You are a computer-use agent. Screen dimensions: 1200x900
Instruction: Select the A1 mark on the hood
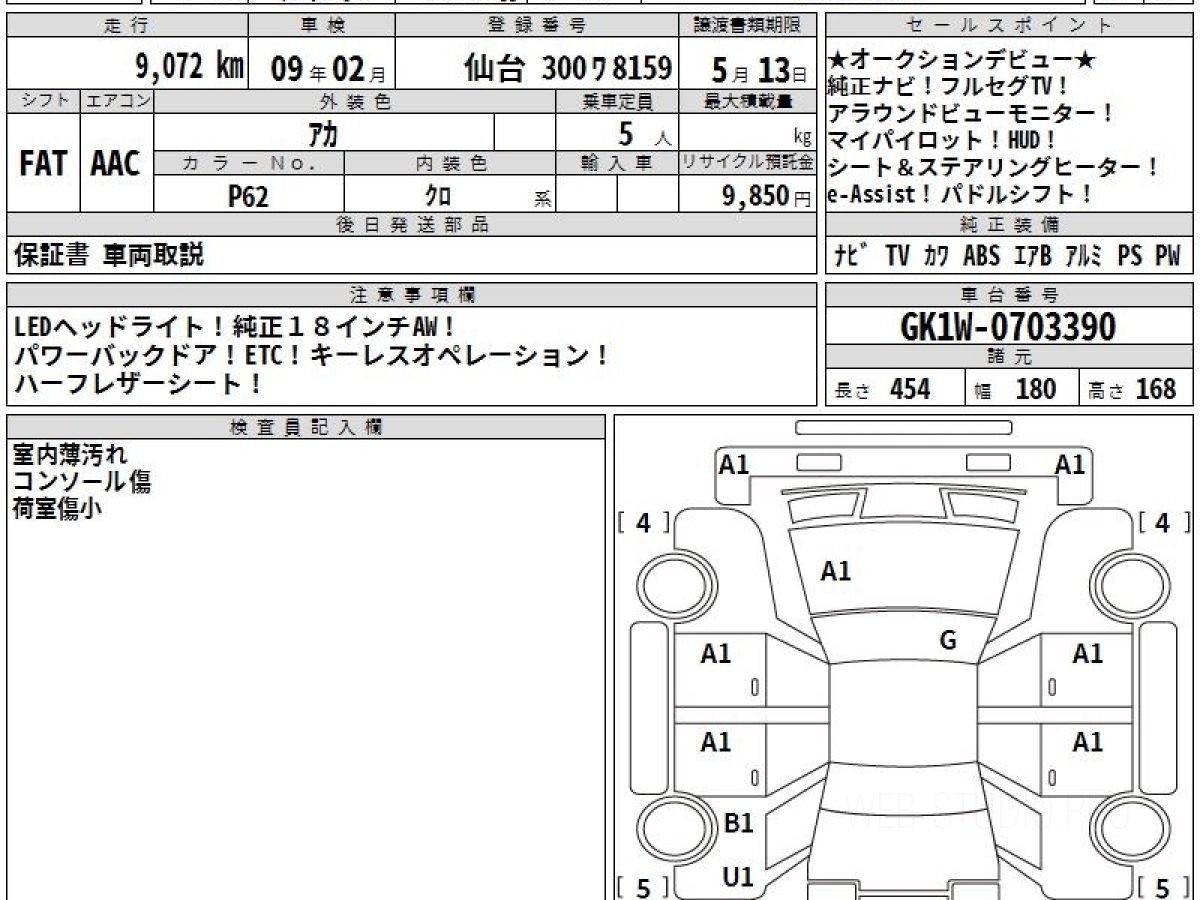click(835, 572)
